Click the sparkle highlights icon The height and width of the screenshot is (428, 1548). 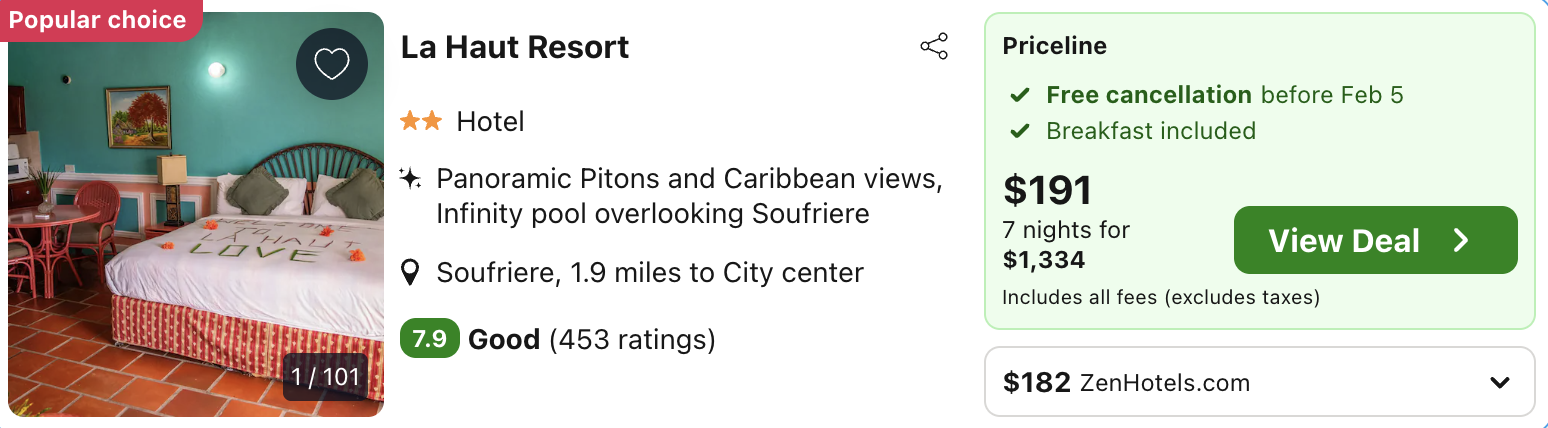point(410,179)
